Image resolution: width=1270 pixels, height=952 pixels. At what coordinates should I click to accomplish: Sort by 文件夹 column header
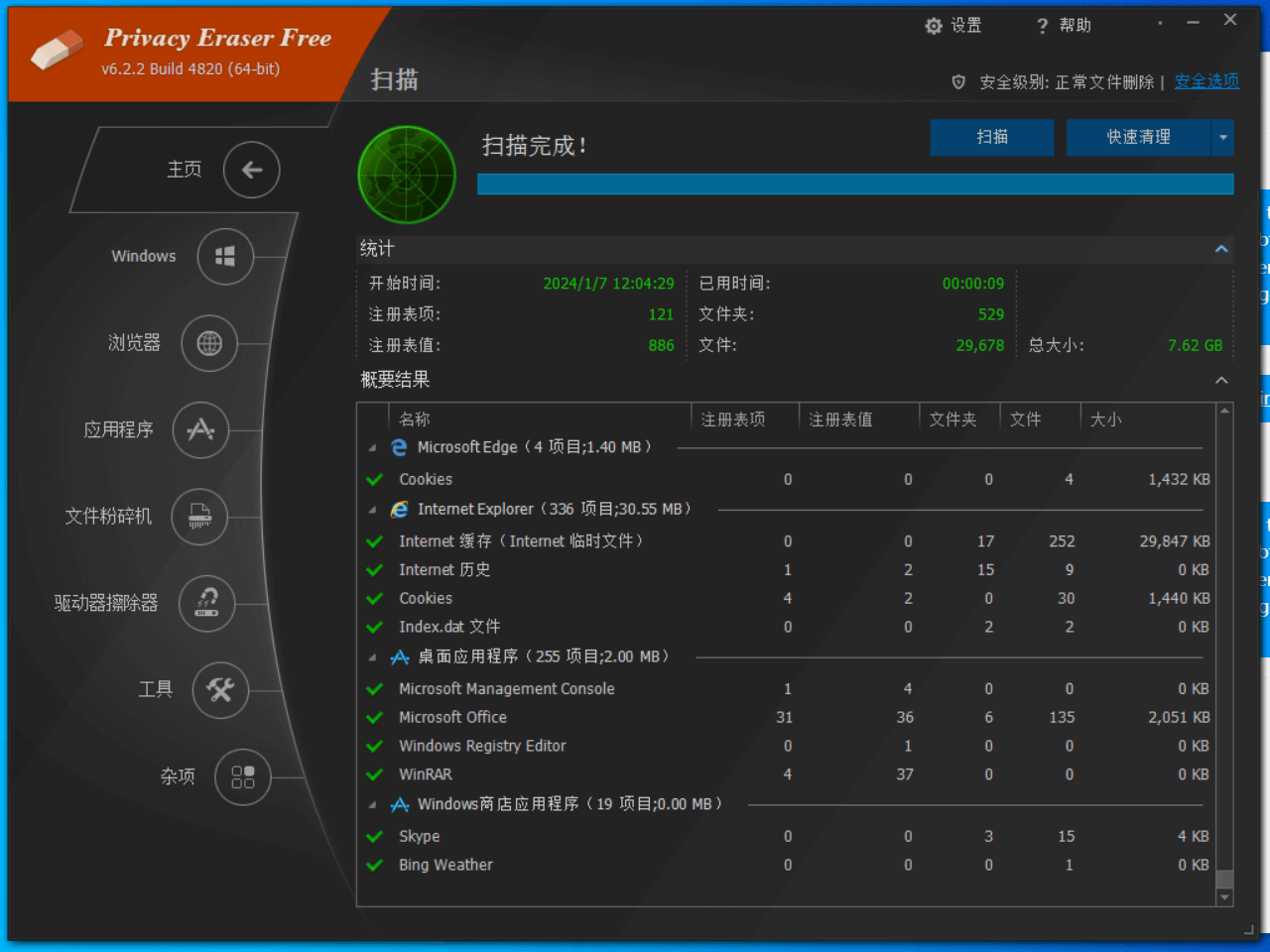(952, 419)
